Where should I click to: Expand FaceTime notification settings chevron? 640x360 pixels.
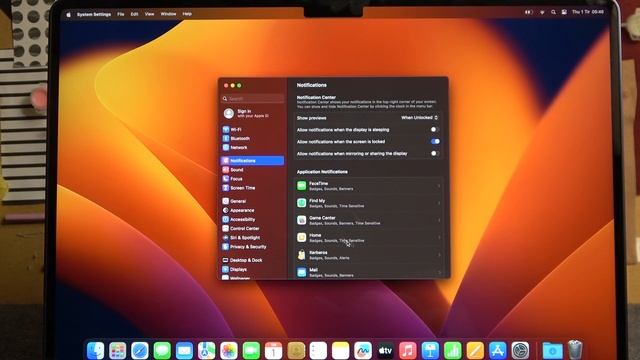439,186
